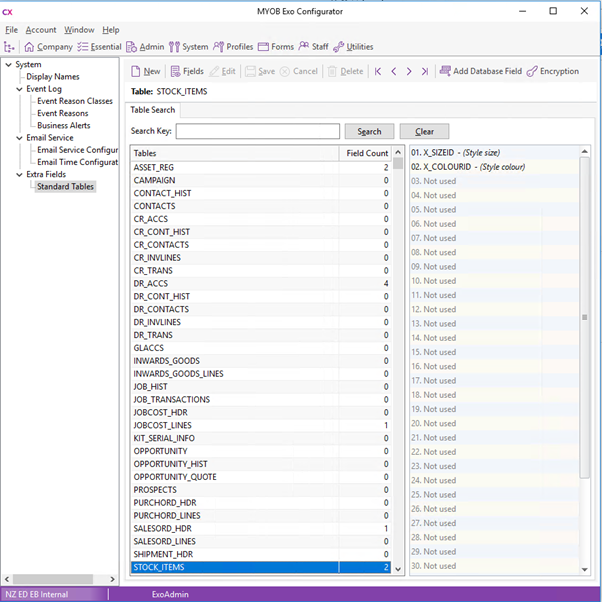The height and width of the screenshot is (602, 602).
Task: Go to next record arrow
Action: [x=409, y=71]
